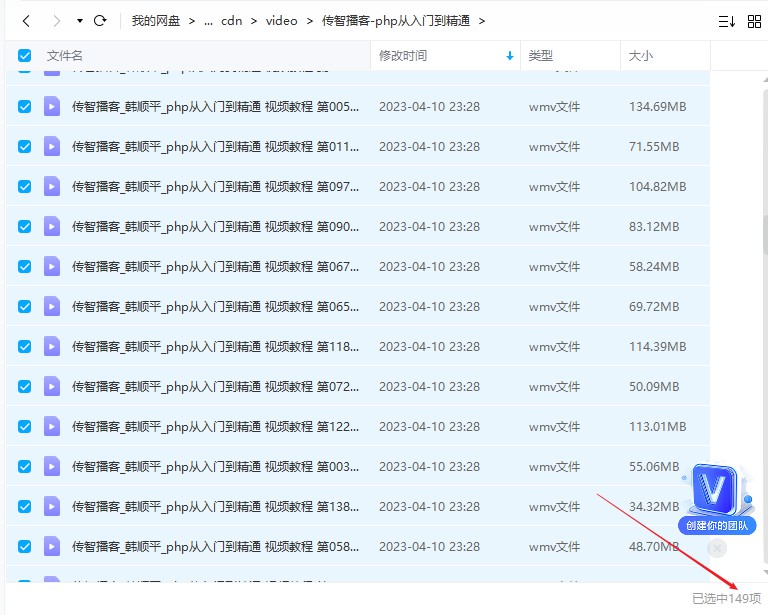This screenshot has width=768, height=615.
Task: Open 传智播客-php从入门到精通 breadcrumb
Action: 396,21
